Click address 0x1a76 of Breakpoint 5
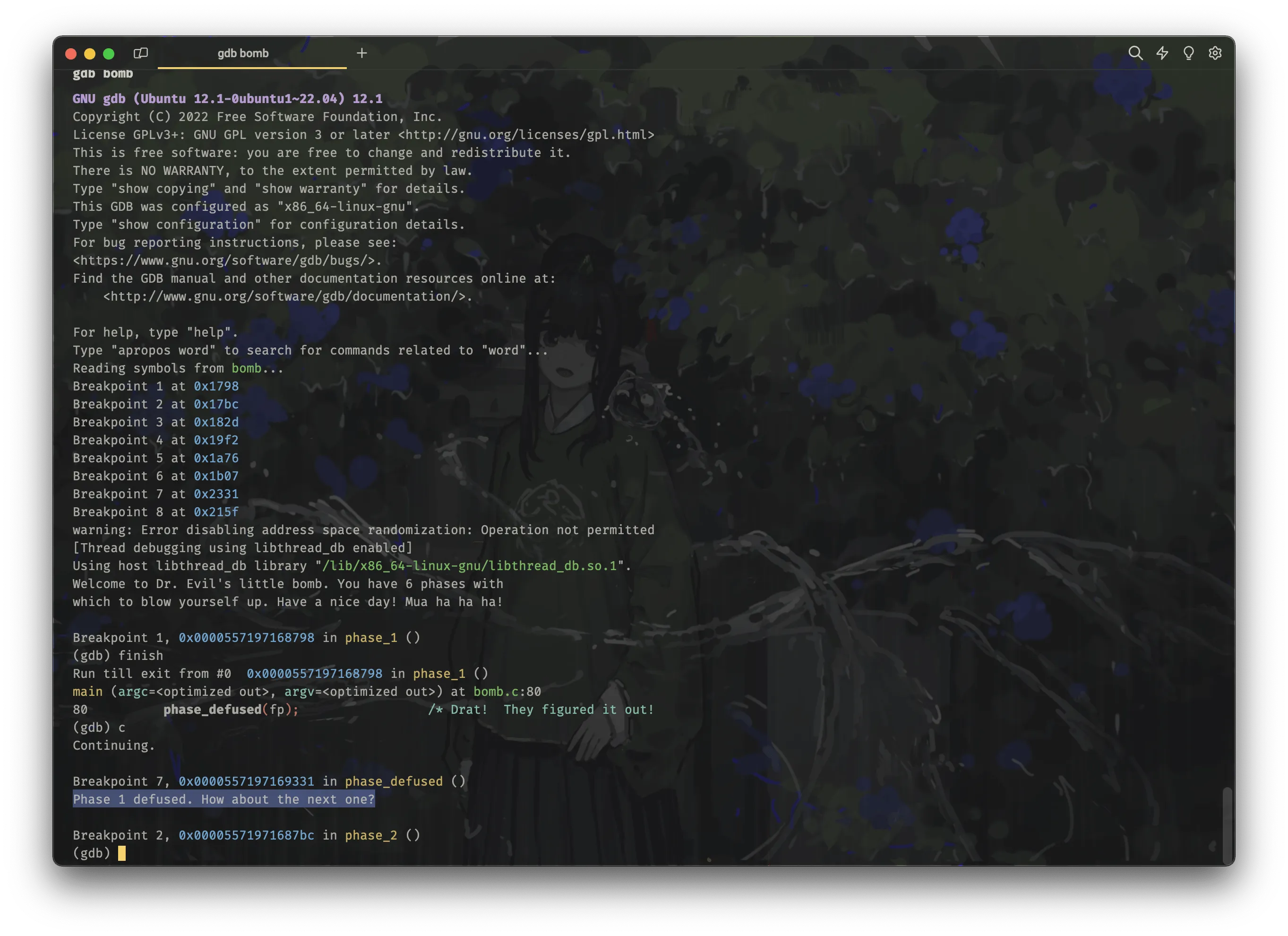 tap(216, 458)
